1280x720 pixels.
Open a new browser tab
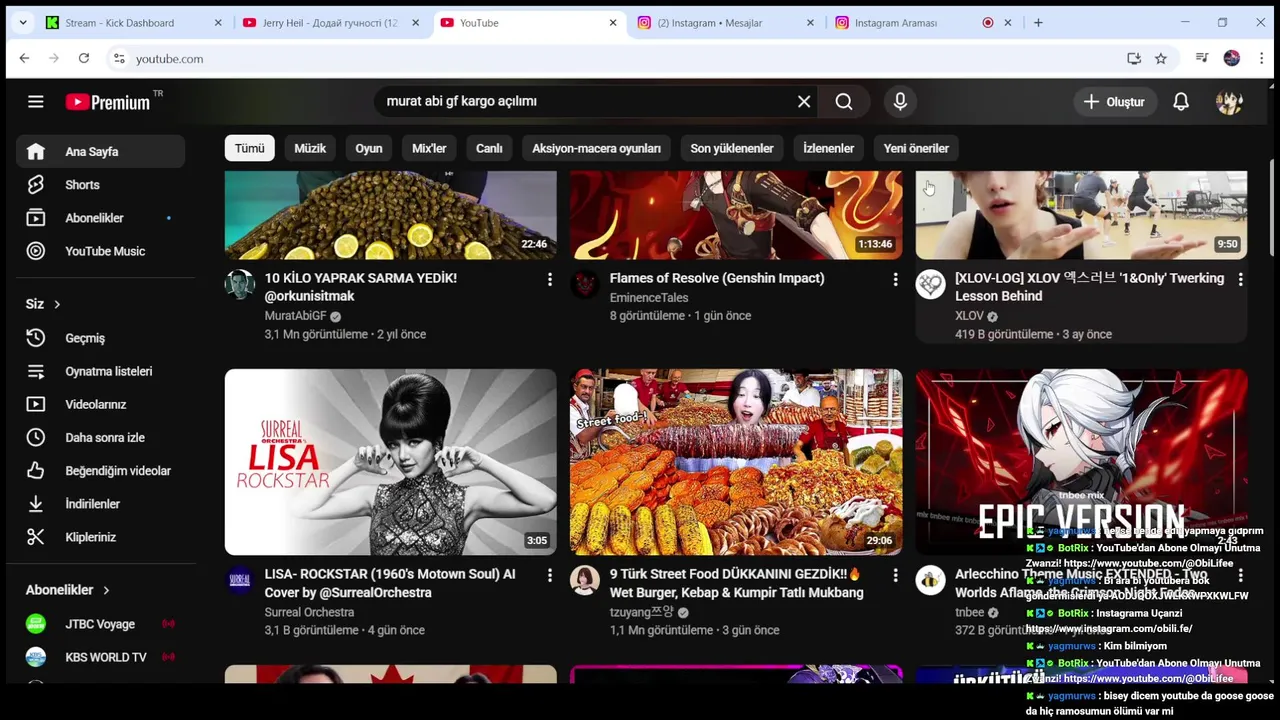(1038, 22)
